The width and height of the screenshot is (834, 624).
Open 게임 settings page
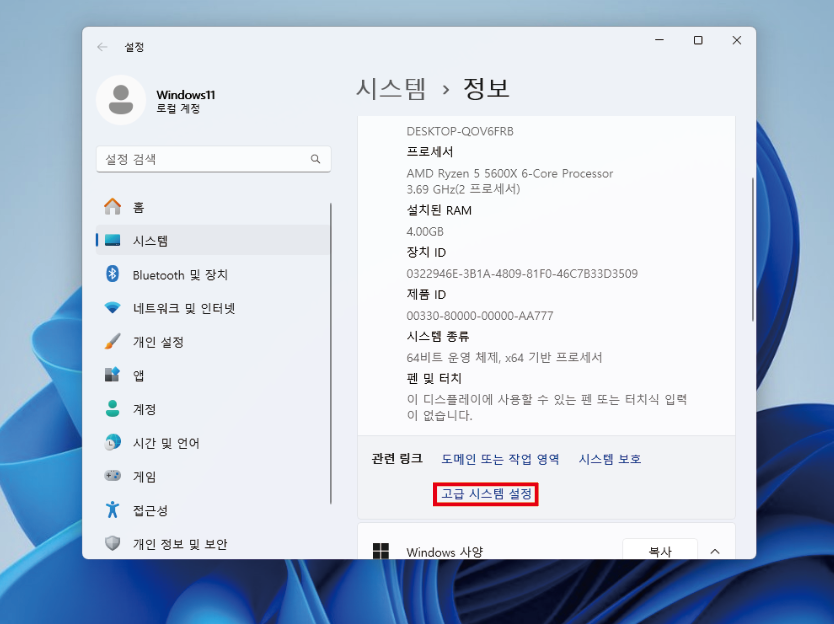(213, 477)
